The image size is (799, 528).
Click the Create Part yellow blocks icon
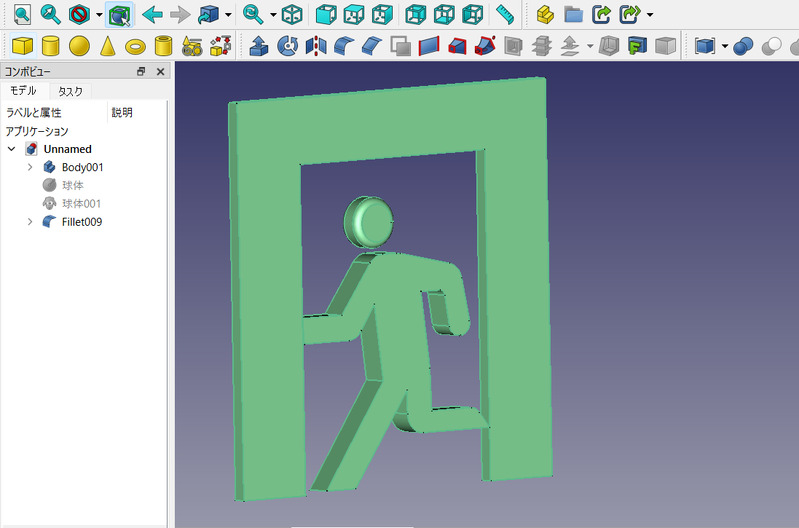tap(545, 14)
